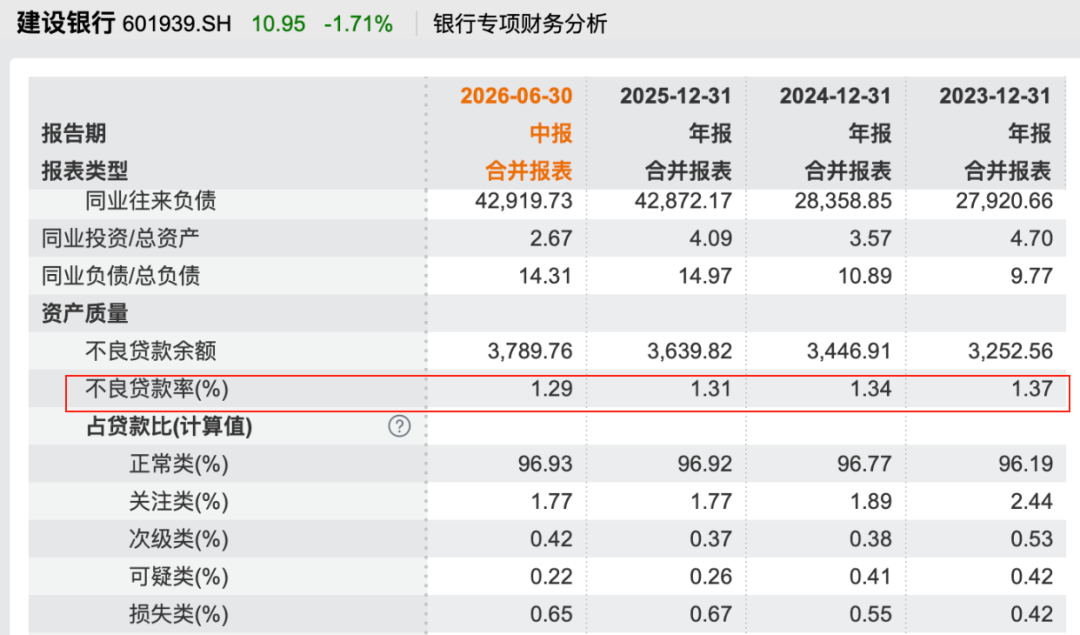Select the 2023-12-31 column header

point(995,96)
